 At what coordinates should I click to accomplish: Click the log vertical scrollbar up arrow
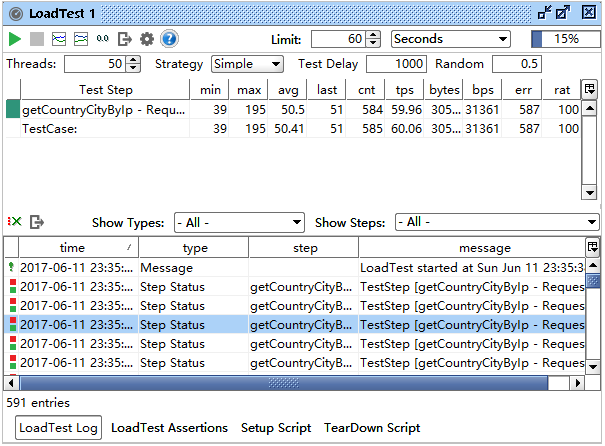tap(593, 265)
